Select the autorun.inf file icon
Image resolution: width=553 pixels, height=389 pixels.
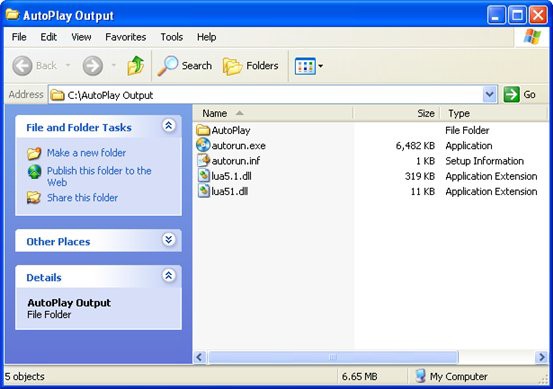[x=203, y=160]
